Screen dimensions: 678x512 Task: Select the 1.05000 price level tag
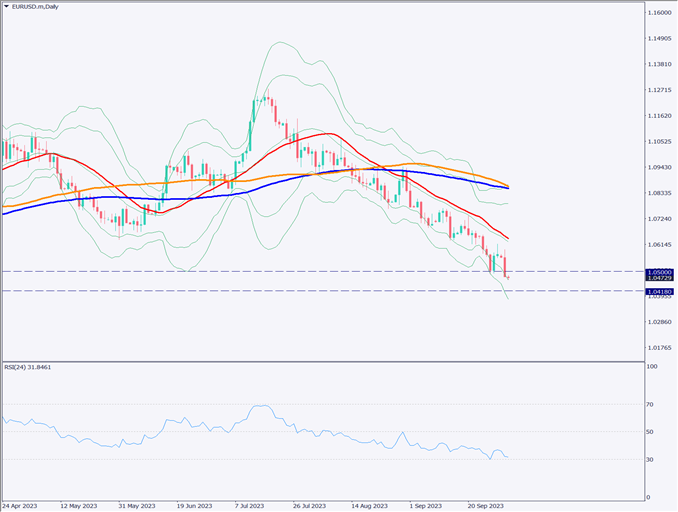pyautogui.click(x=659, y=272)
